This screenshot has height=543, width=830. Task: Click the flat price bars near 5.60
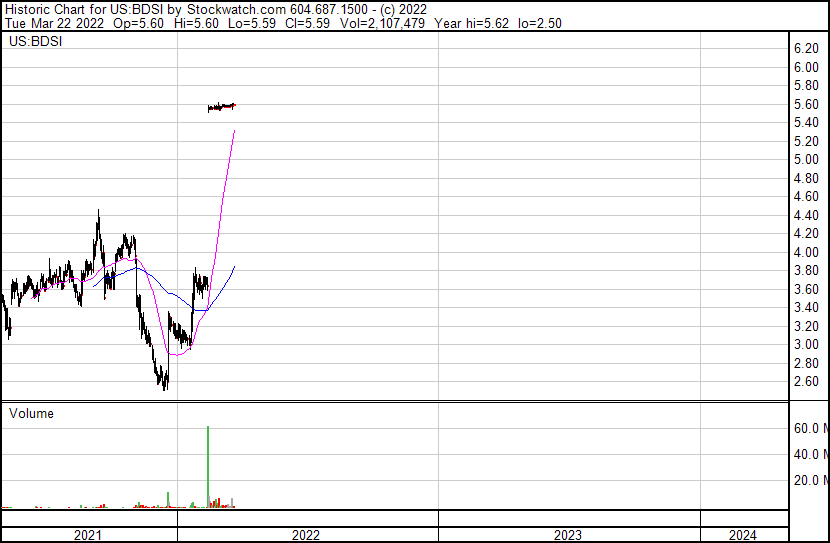[221, 106]
